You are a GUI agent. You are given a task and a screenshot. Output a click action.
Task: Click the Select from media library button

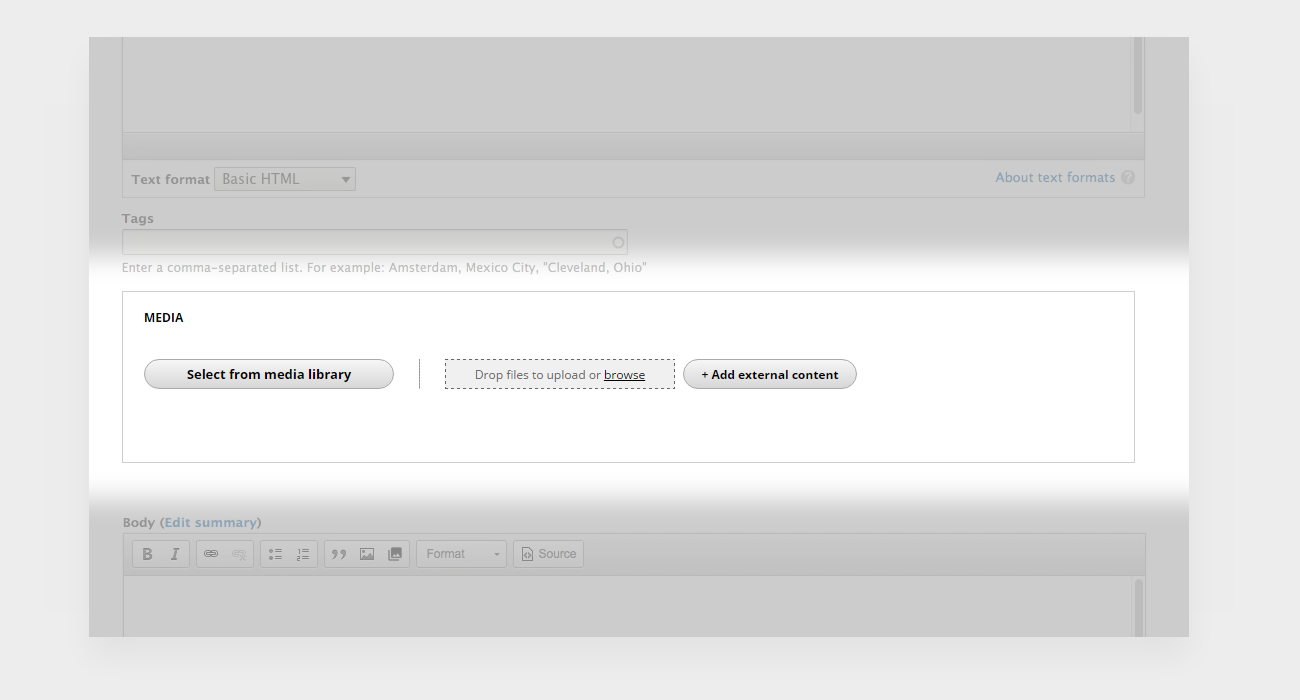268,373
